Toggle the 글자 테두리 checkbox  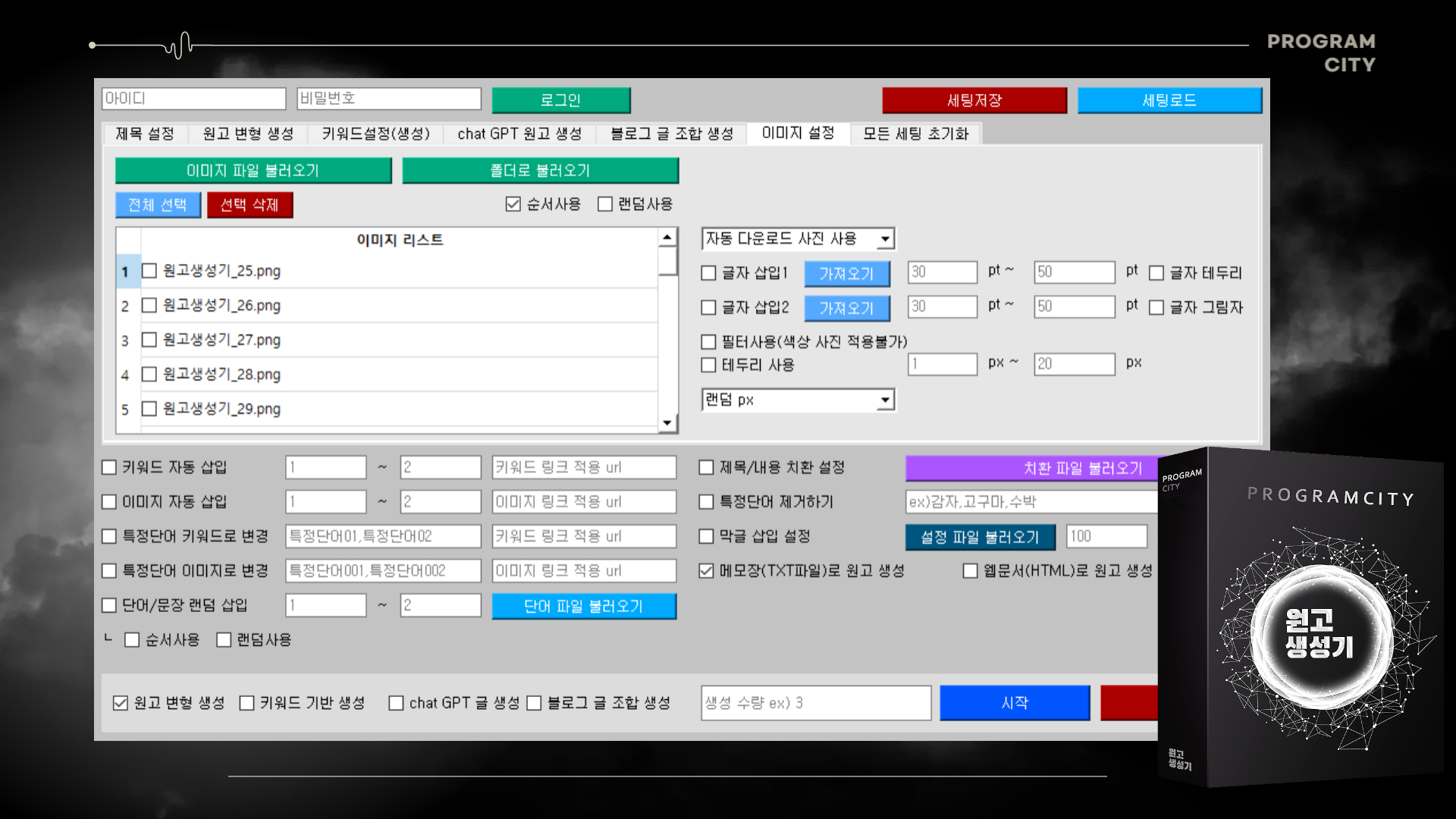[x=1156, y=273]
